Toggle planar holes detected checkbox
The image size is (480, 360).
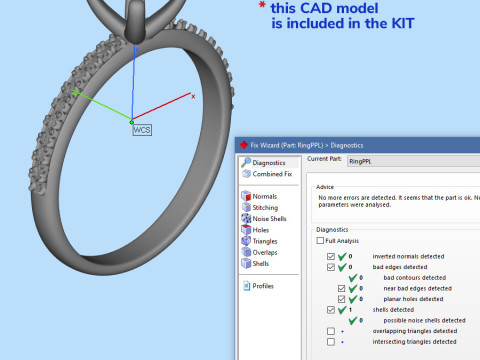point(341,299)
